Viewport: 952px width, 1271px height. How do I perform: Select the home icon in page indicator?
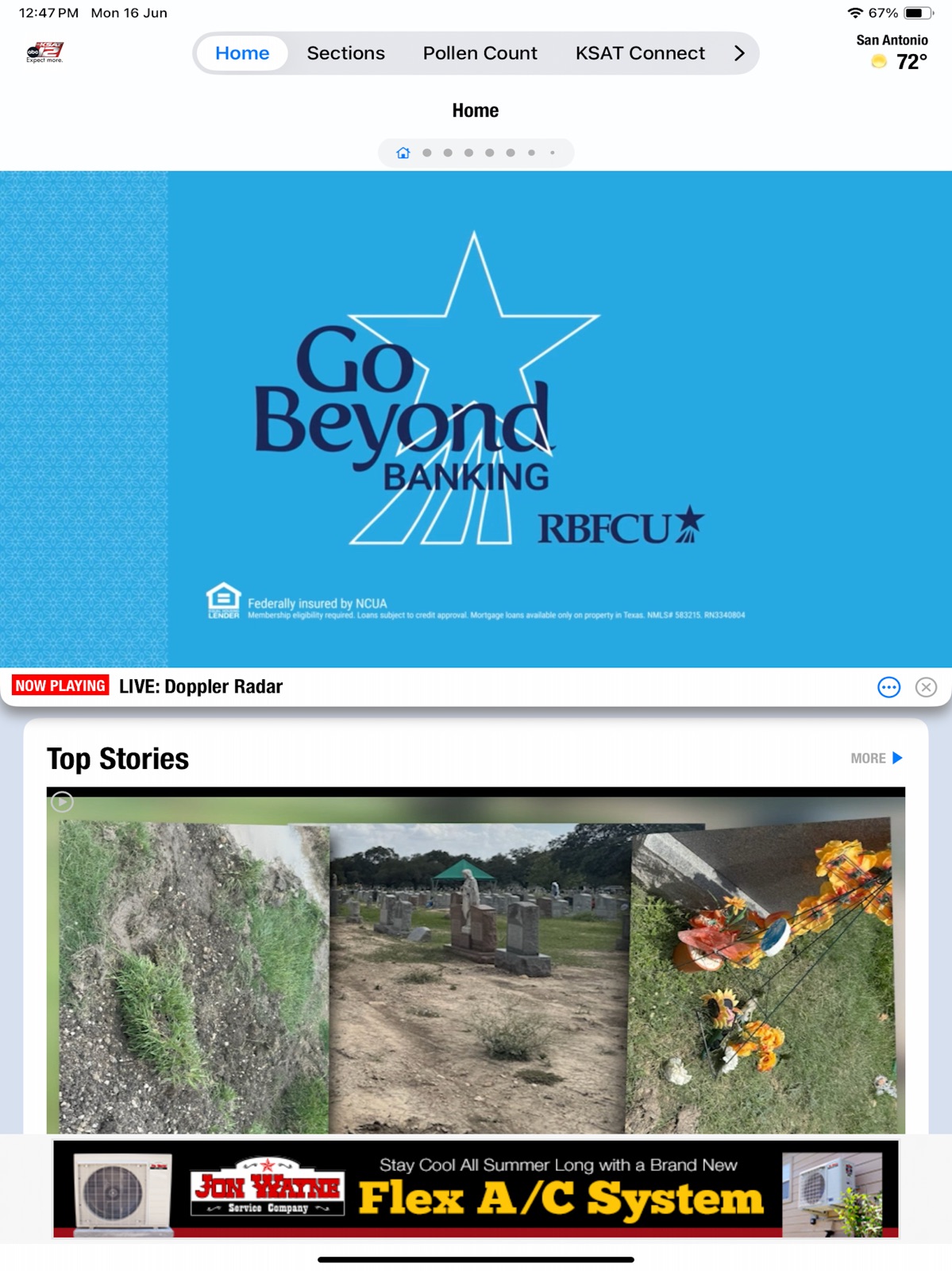403,153
